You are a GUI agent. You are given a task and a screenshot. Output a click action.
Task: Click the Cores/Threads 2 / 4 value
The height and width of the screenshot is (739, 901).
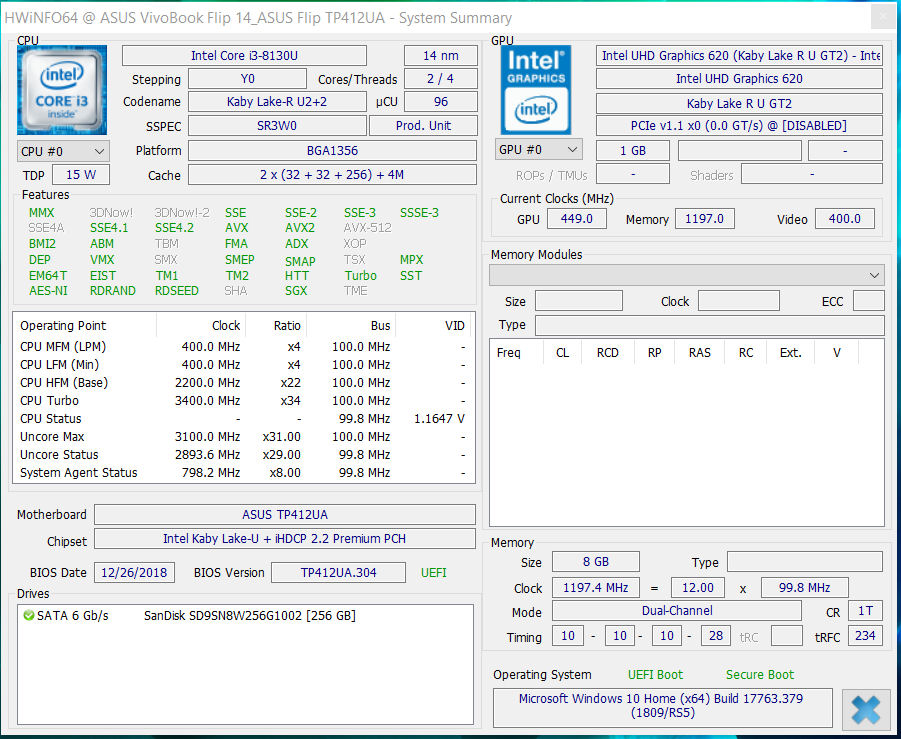[441, 79]
